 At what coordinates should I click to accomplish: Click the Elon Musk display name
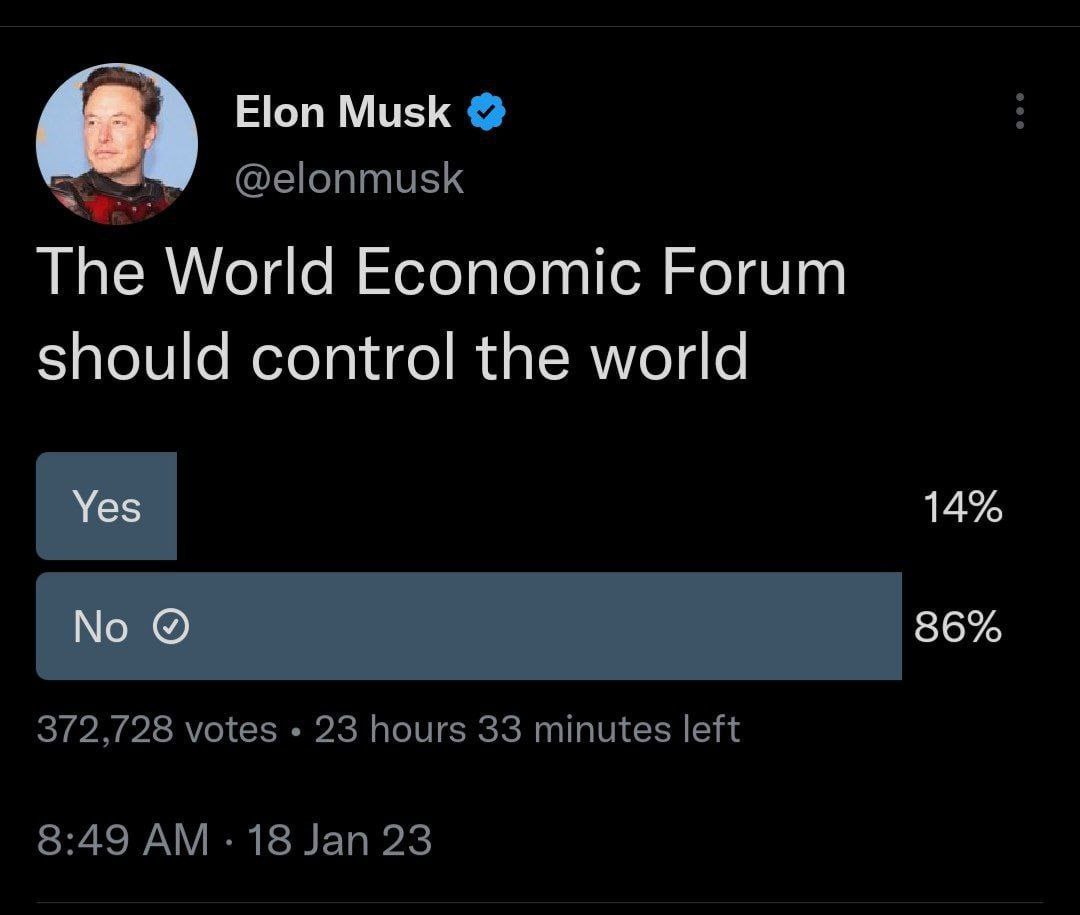342,112
